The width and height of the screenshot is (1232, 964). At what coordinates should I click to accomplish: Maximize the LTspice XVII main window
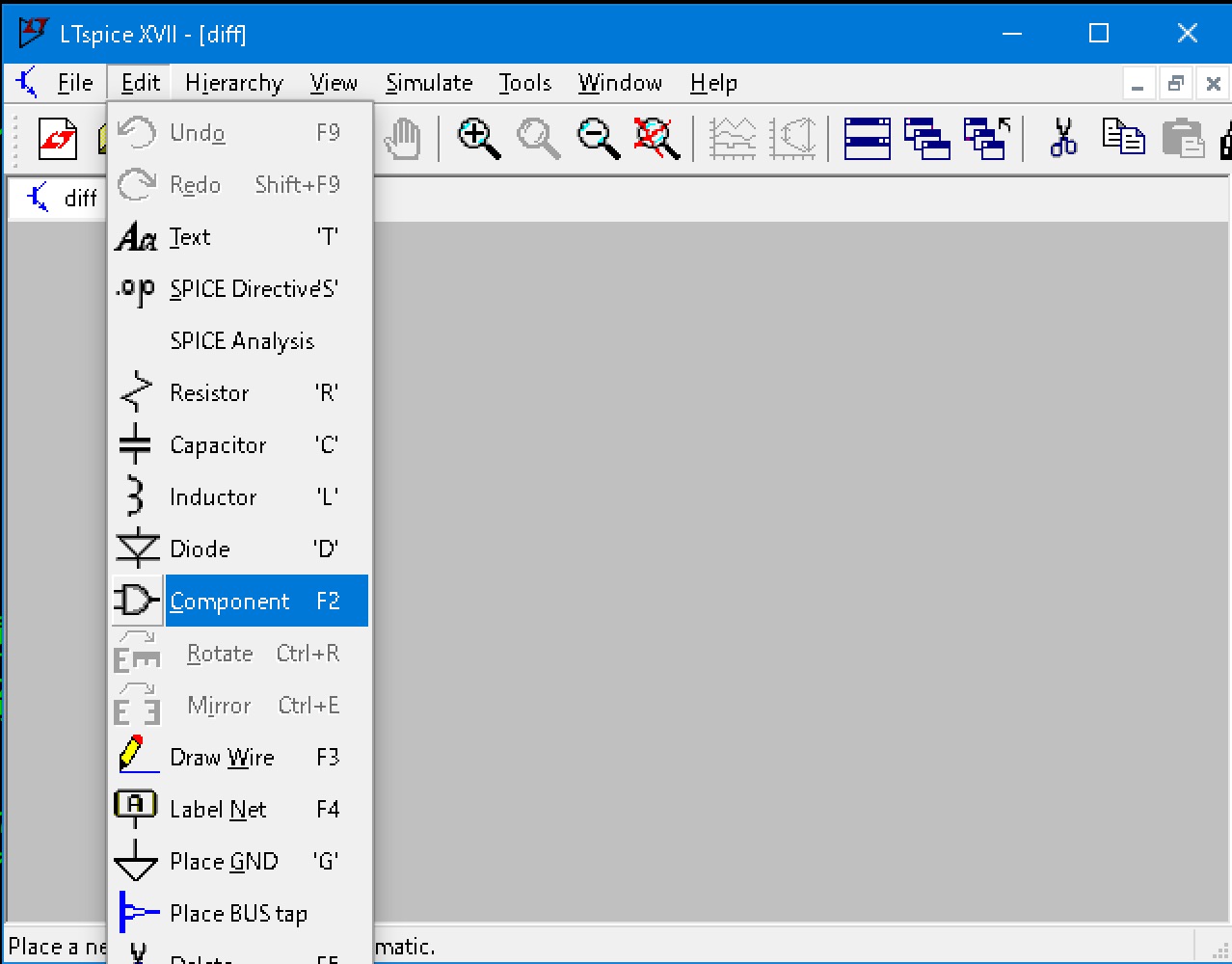(1099, 34)
